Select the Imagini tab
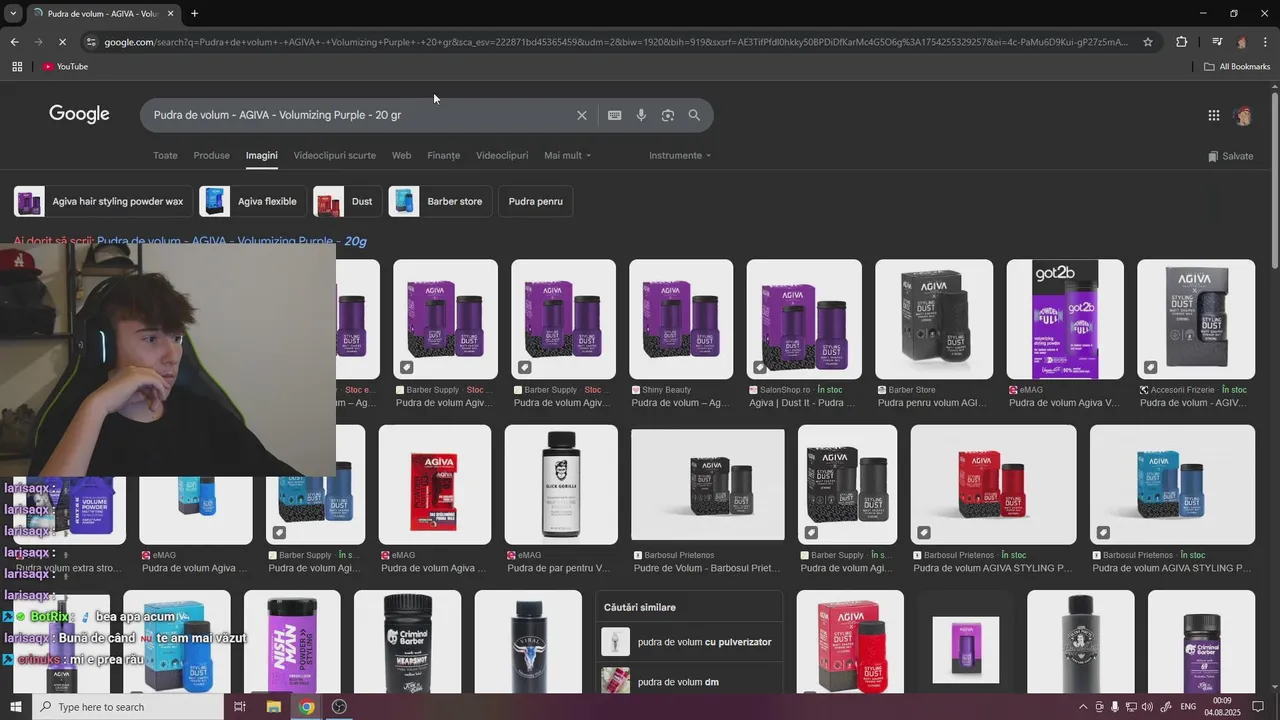 (262, 156)
